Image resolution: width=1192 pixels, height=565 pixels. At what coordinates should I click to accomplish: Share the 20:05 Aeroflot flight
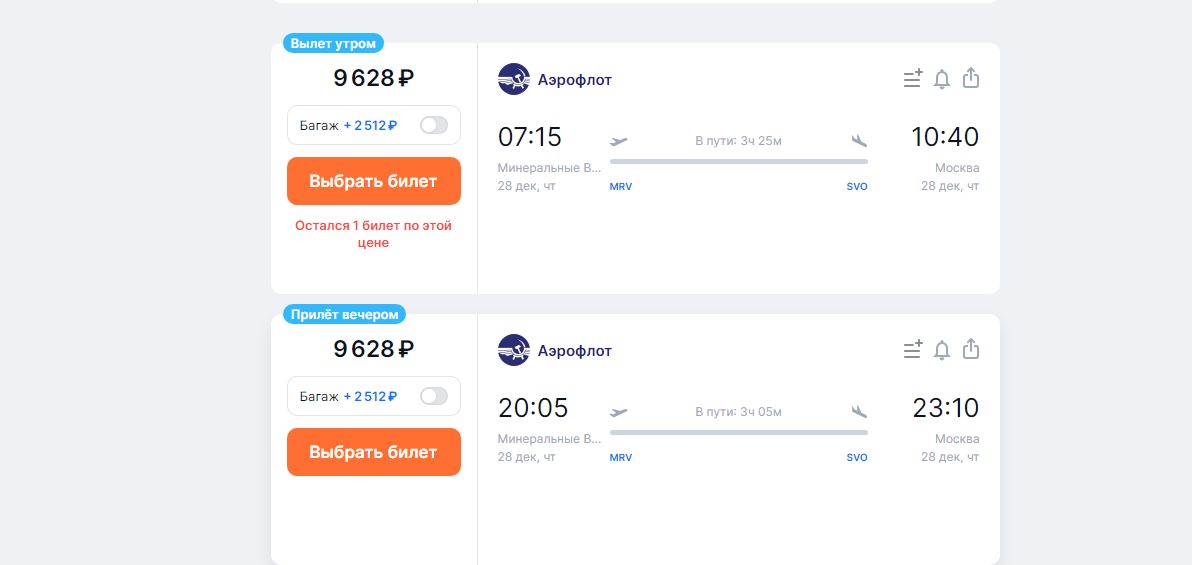pyautogui.click(x=970, y=349)
